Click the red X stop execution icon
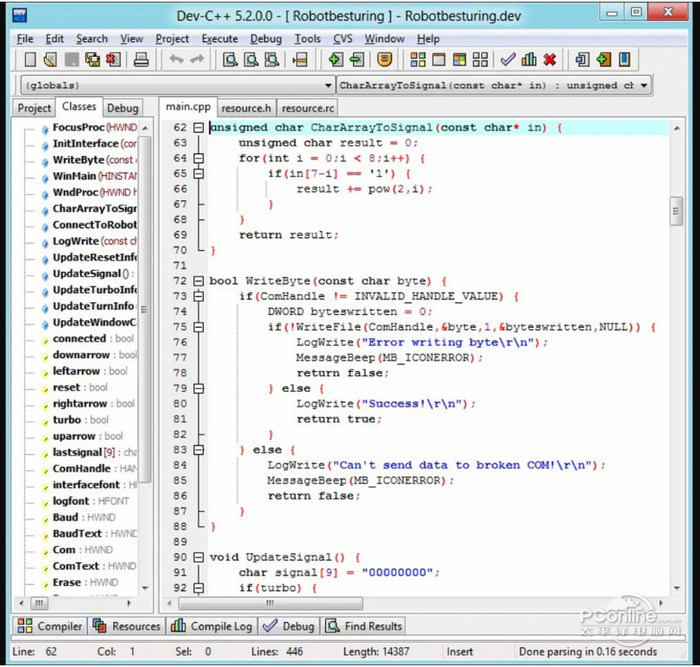 [549, 60]
